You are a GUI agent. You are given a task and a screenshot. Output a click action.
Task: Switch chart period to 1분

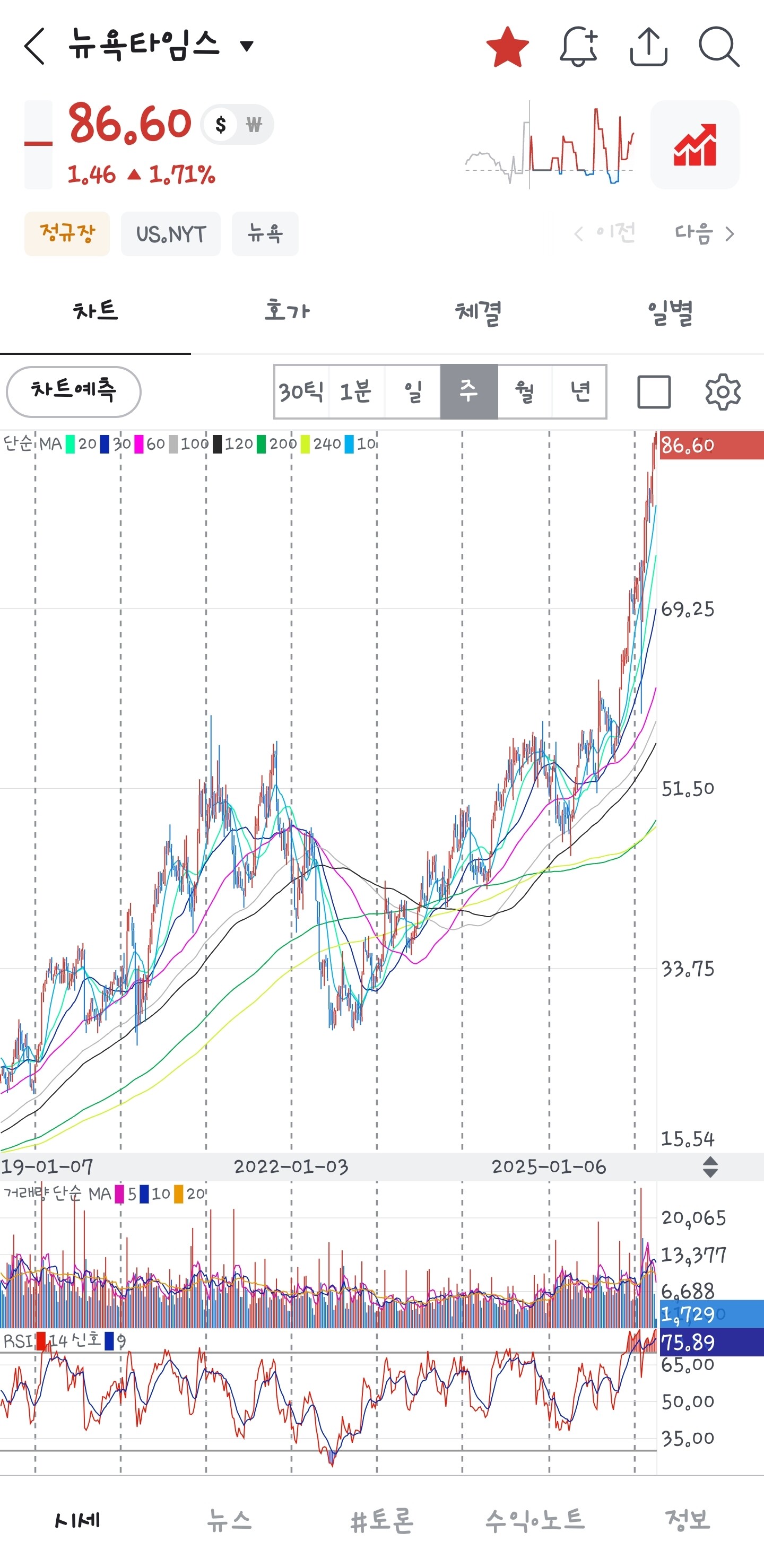[x=356, y=391]
